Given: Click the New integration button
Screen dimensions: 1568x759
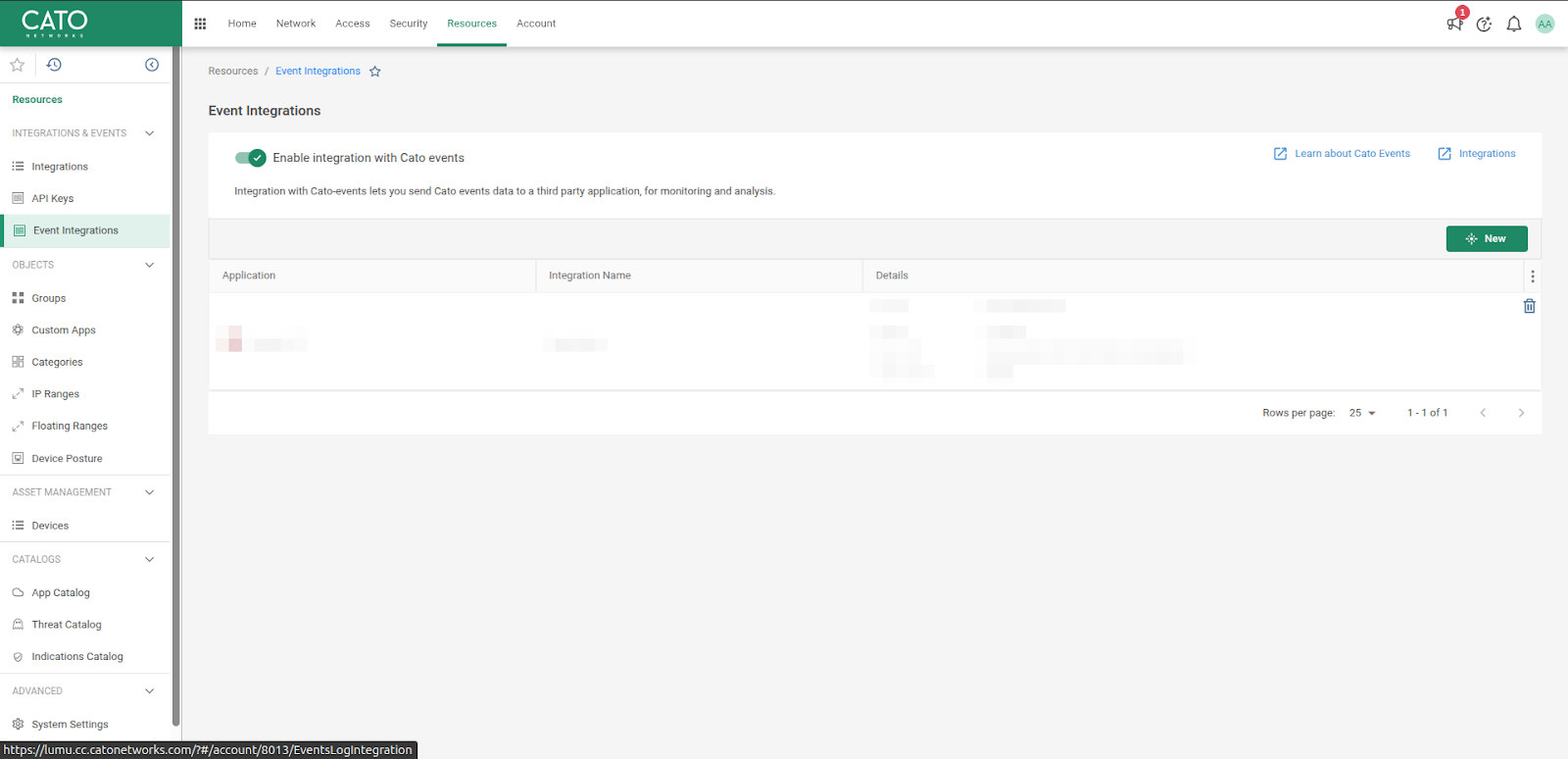Looking at the screenshot, I should tap(1486, 238).
